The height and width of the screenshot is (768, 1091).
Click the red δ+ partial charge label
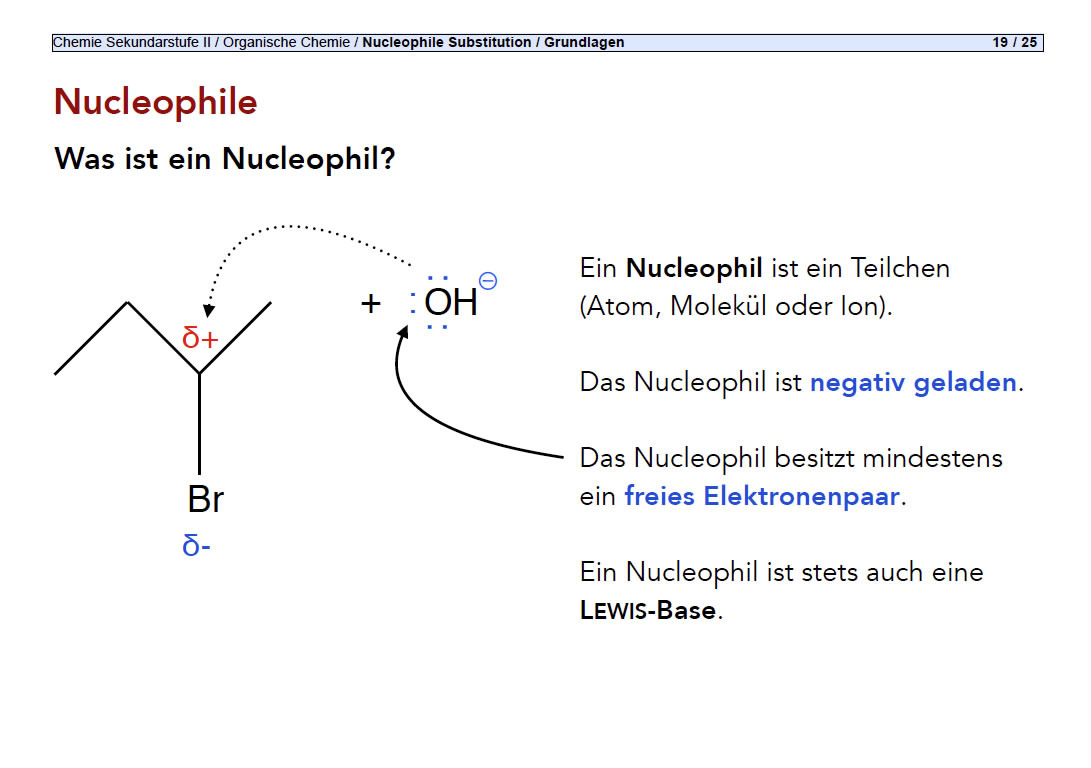(200, 338)
